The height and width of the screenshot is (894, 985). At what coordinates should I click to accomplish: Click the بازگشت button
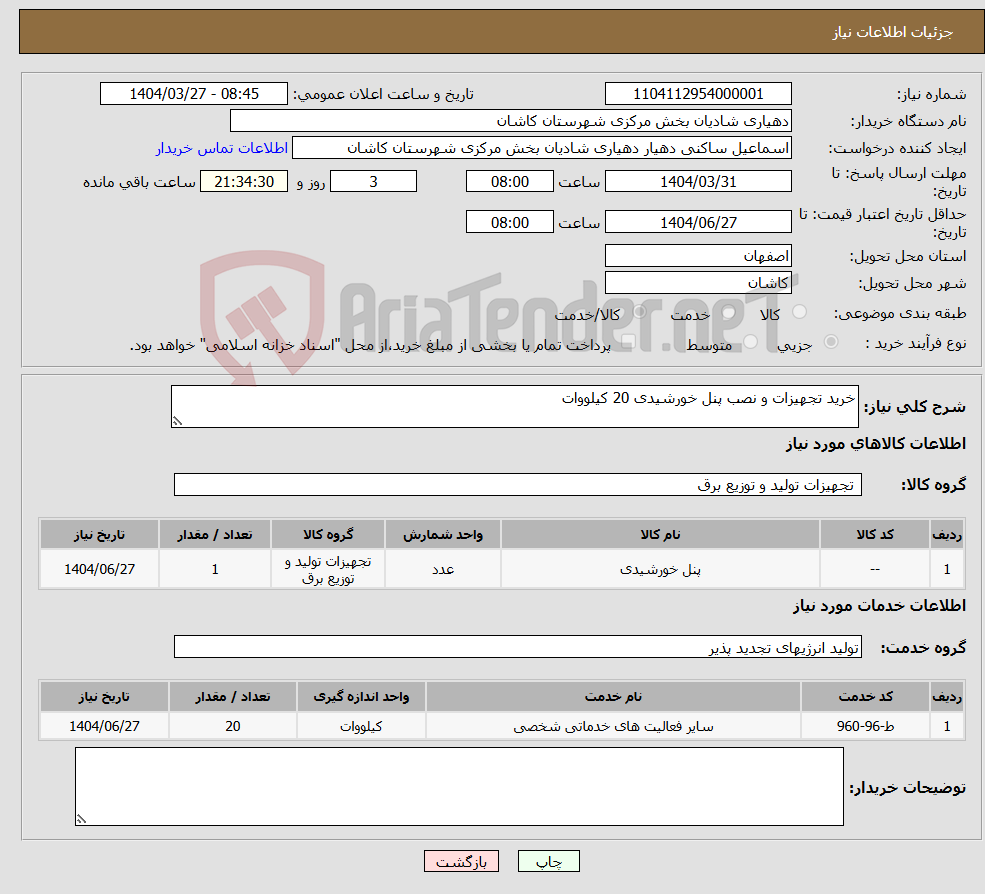click(461, 861)
